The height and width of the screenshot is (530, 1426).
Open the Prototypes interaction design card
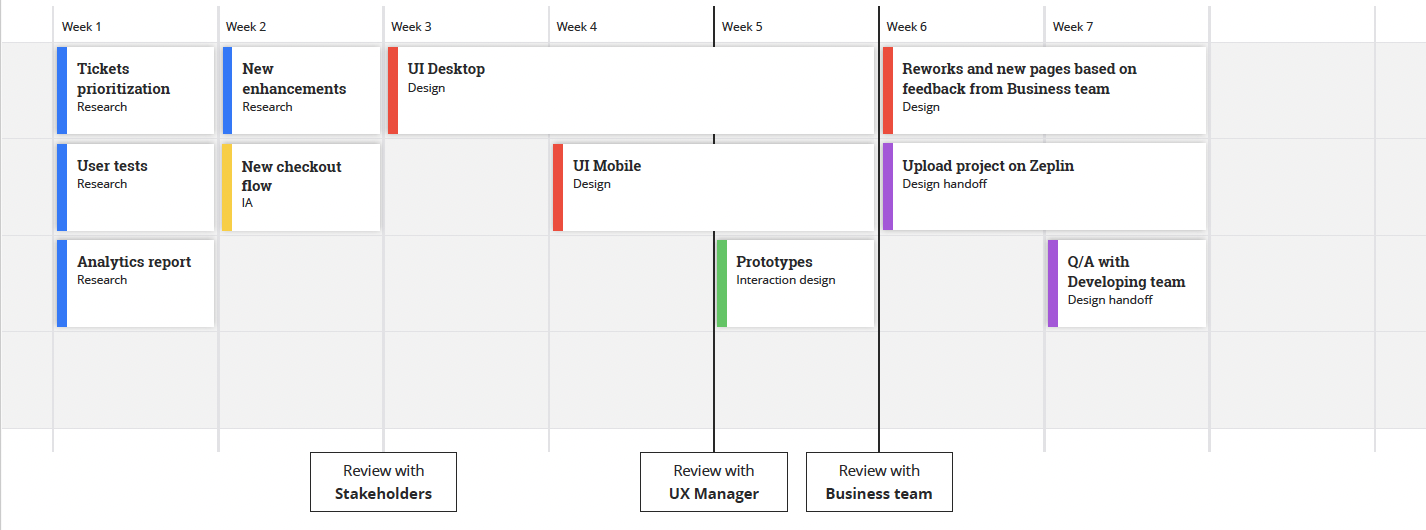tap(796, 282)
